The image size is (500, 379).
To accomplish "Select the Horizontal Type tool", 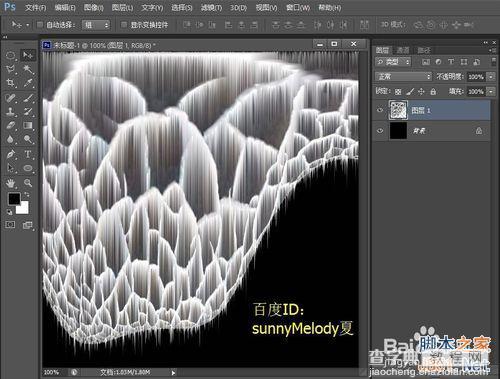I will pyautogui.click(x=28, y=154).
